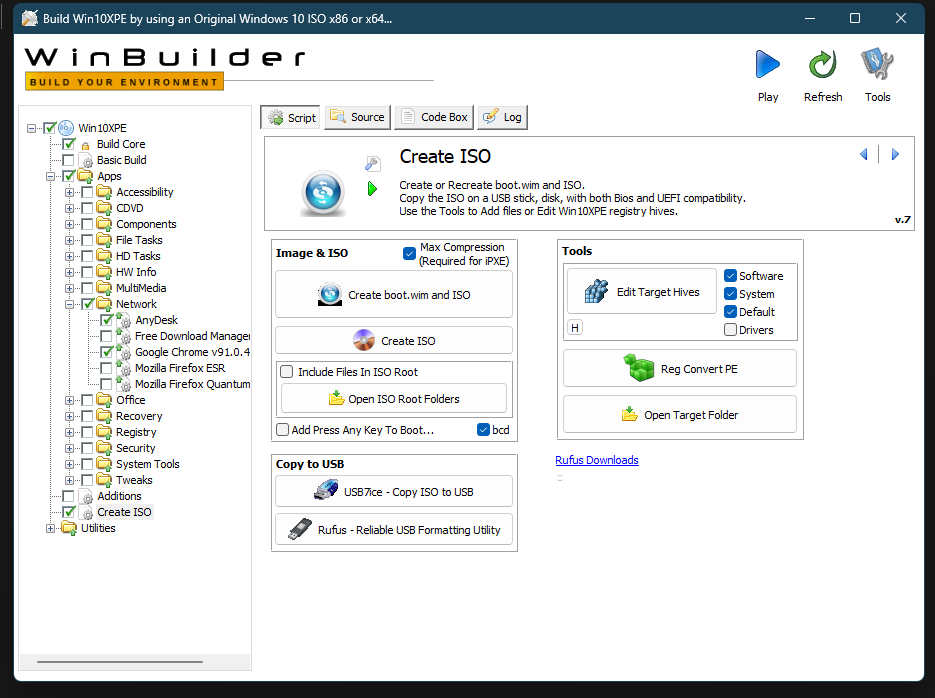Screen dimensions: 935x698
Task: Launch Rufus USB Formatting Utility button
Action: (x=394, y=530)
